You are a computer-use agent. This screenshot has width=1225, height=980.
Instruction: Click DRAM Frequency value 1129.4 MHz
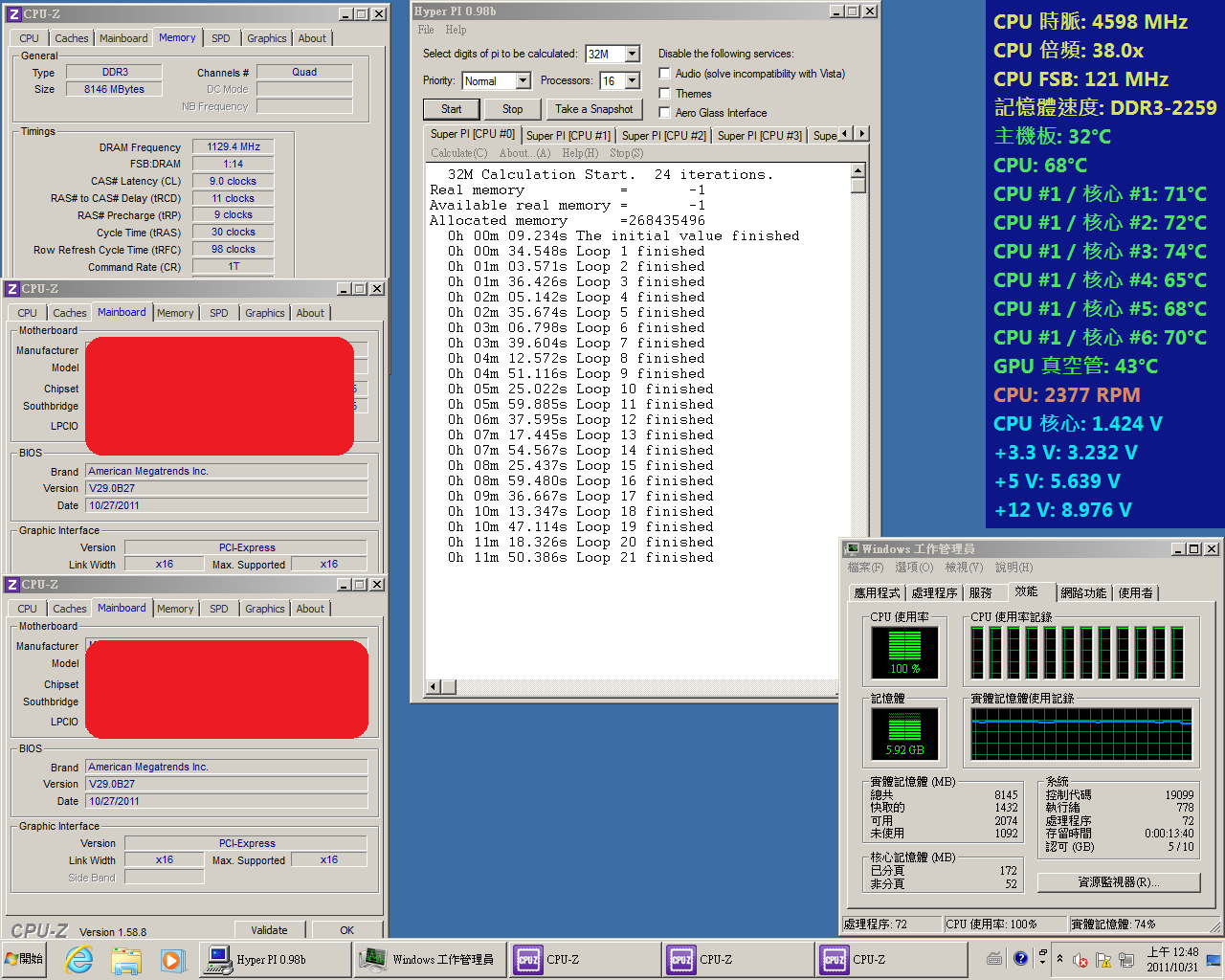(234, 147)
